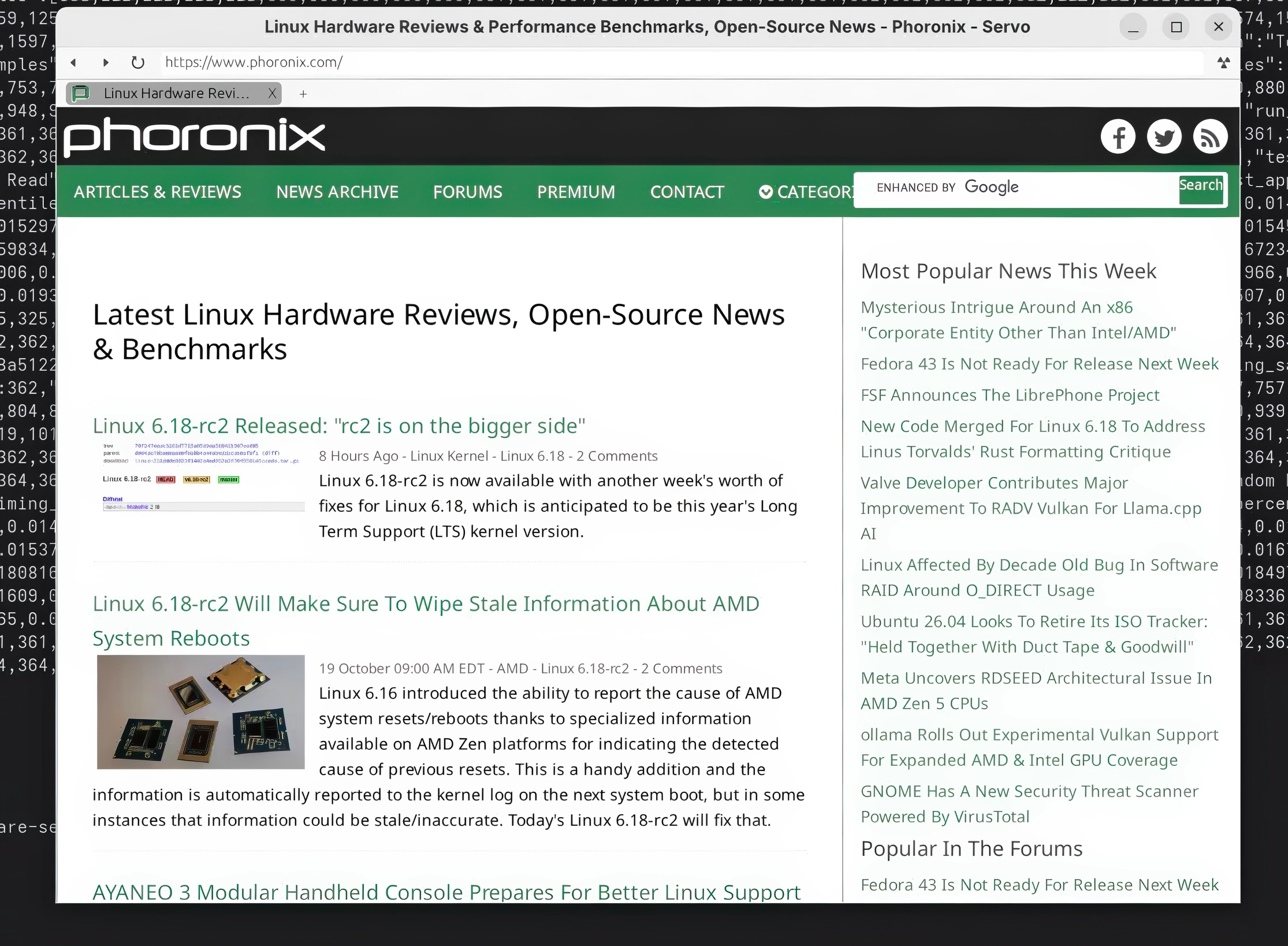Viewport: 1288px width, 946px height.
Task: Open Linux 6.18-rc2 Released article link
Action: click(339, 426)
